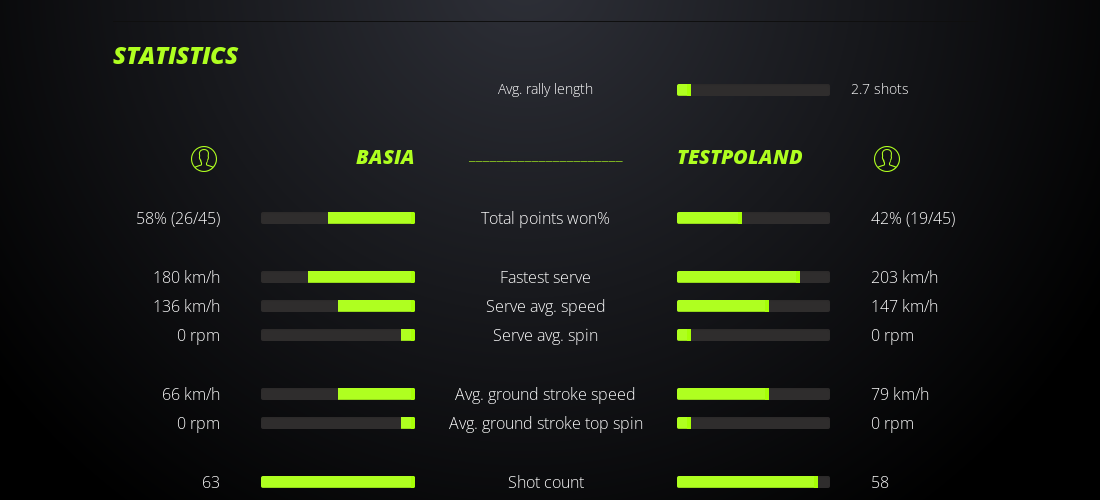
Task: Click the 'Total points won%' label
Action: click(x=545, y=218)
